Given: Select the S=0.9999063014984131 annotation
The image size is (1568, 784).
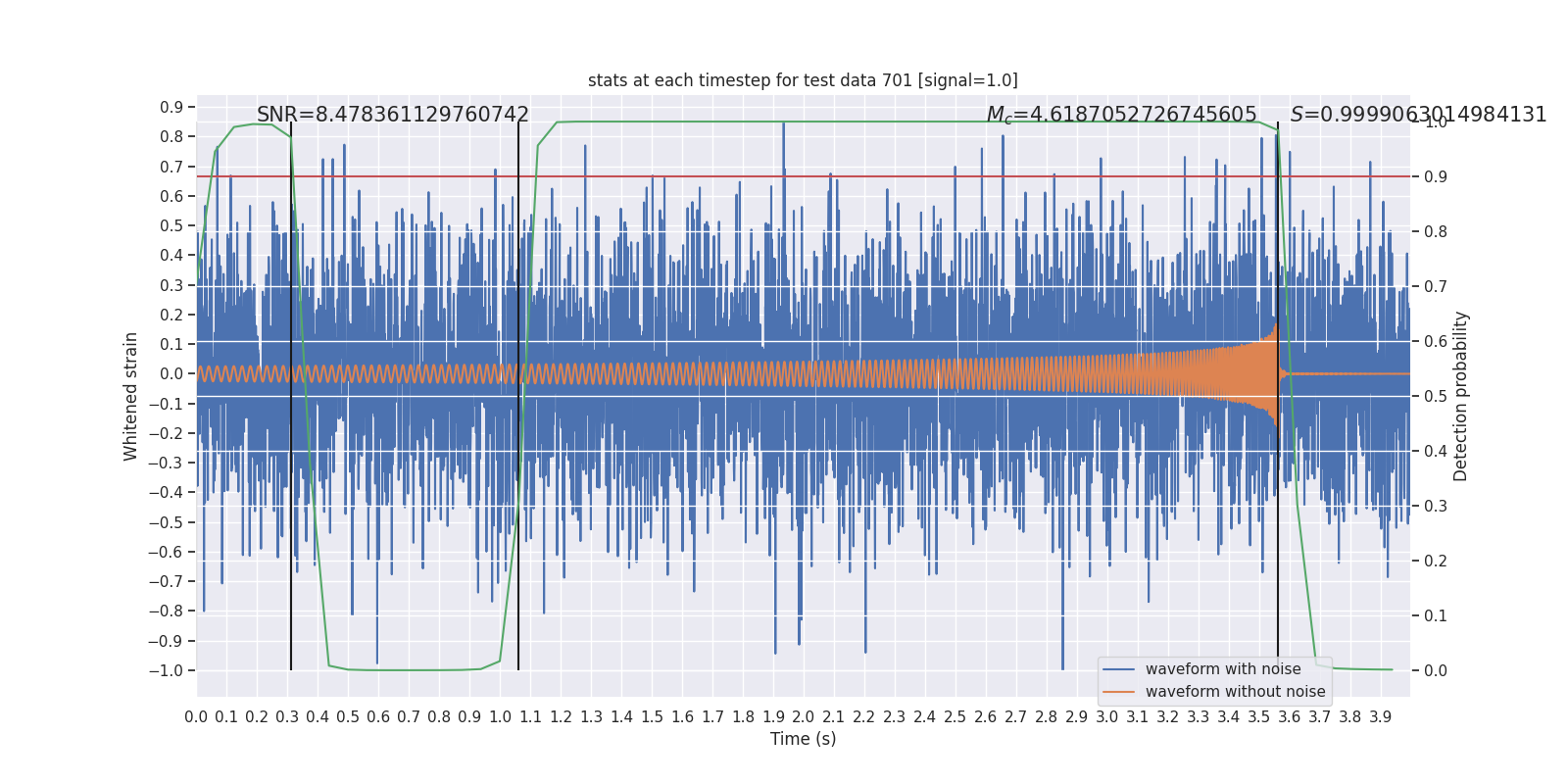Looking at the screenshot, I should pyautogui.click(x=1418, y=115).
